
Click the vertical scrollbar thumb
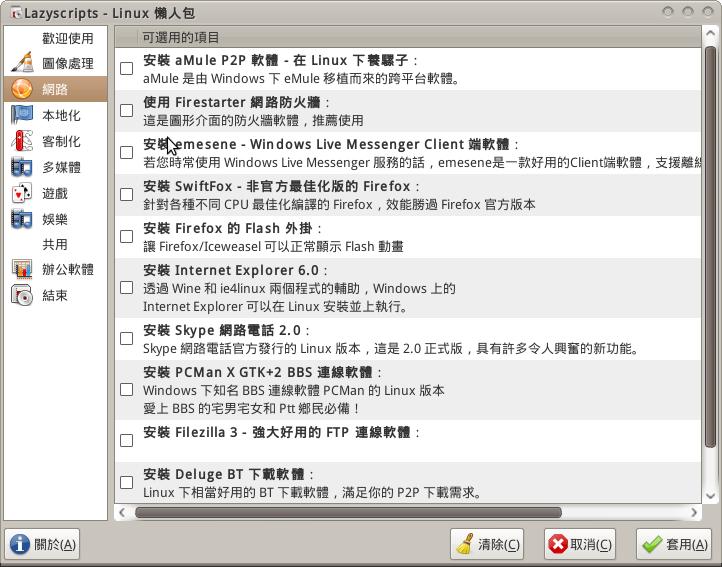pos(710,246)
